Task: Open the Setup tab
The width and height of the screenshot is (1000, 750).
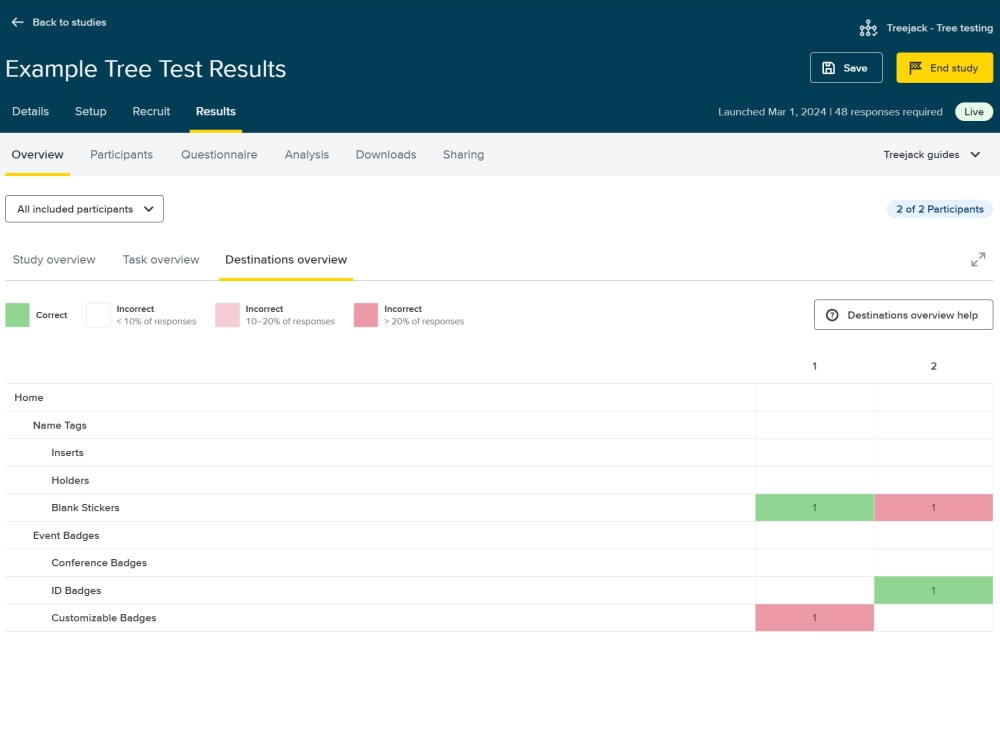Action: pyautogui.click(x=91, y=112)
